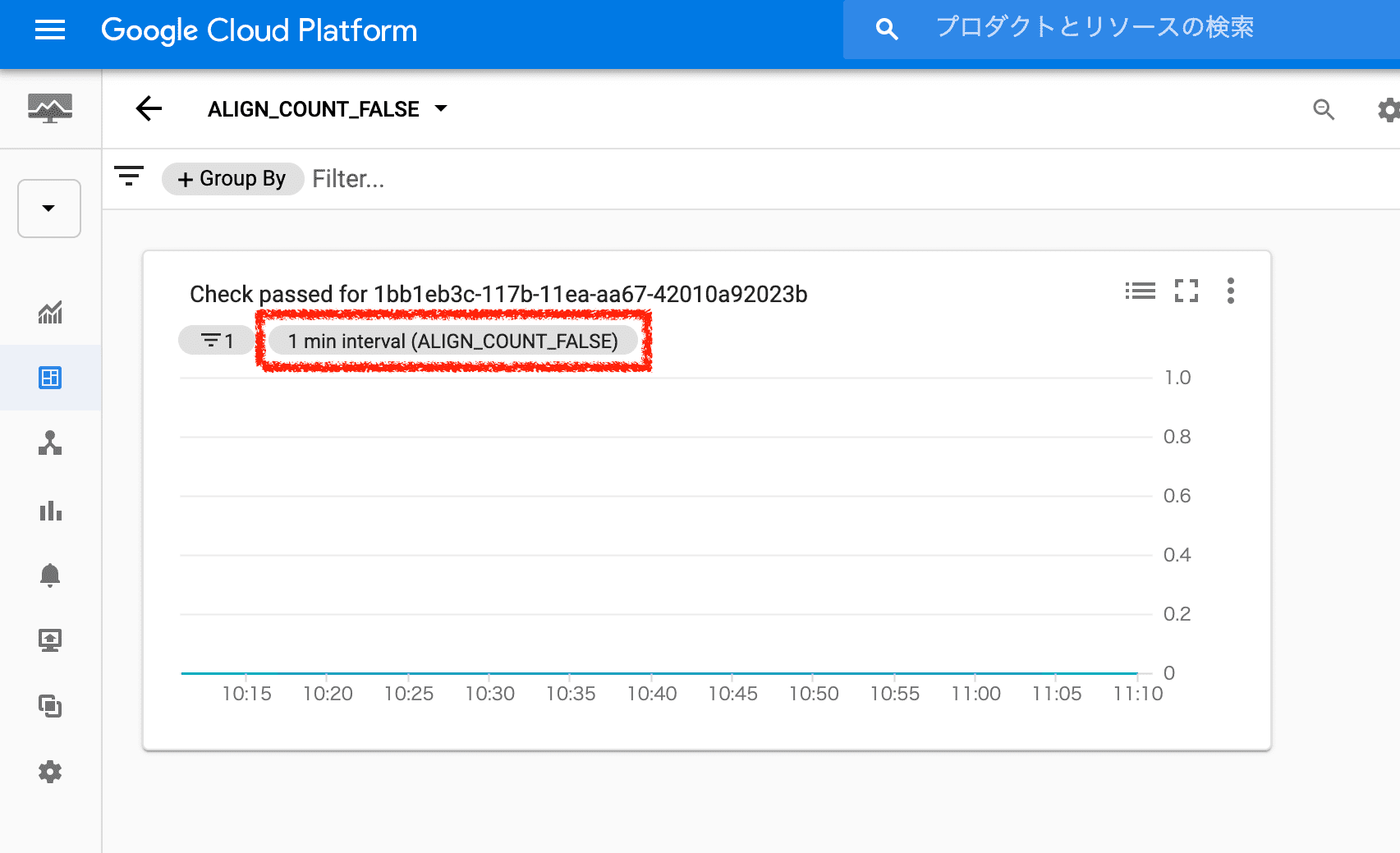Click the 1 min interval (ALIGN_COUNT_FALSE) chip
Image resolution: width=1400 pixels, height=853 pixels.
(453, 341)
